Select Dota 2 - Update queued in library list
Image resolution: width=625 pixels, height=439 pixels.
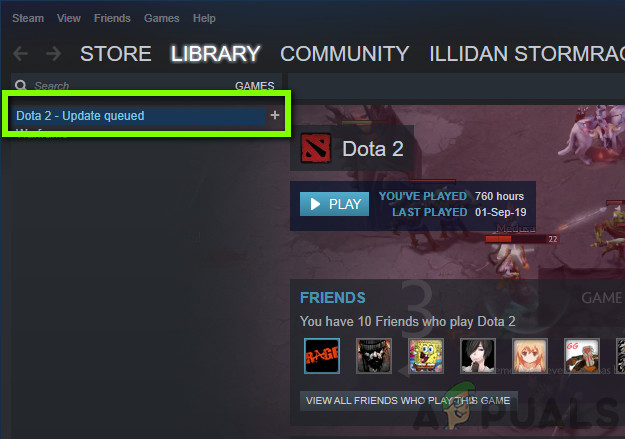[138, 116]
